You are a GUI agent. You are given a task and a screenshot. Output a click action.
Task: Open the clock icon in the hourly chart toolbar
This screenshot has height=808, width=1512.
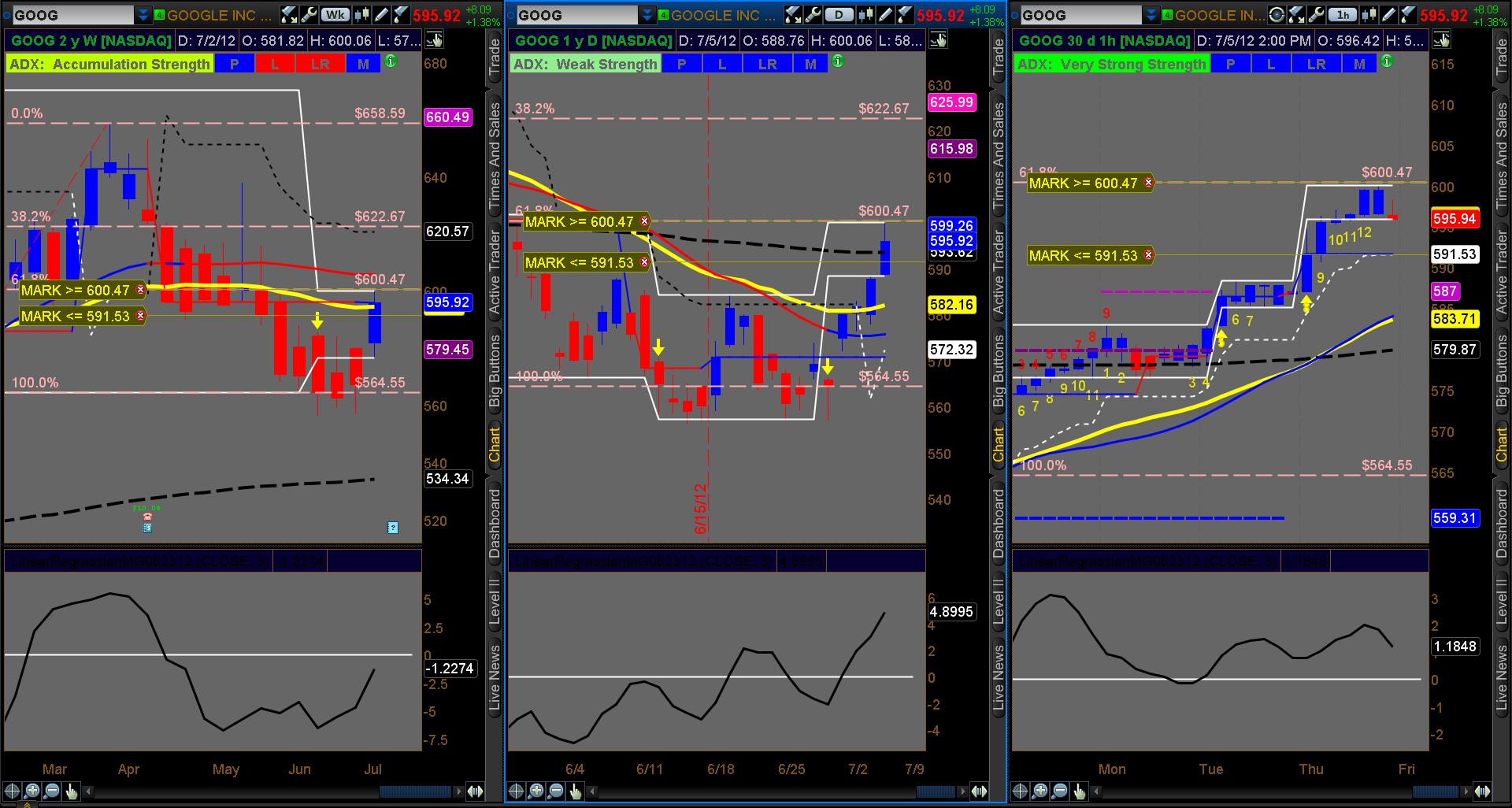[1277, 15]
